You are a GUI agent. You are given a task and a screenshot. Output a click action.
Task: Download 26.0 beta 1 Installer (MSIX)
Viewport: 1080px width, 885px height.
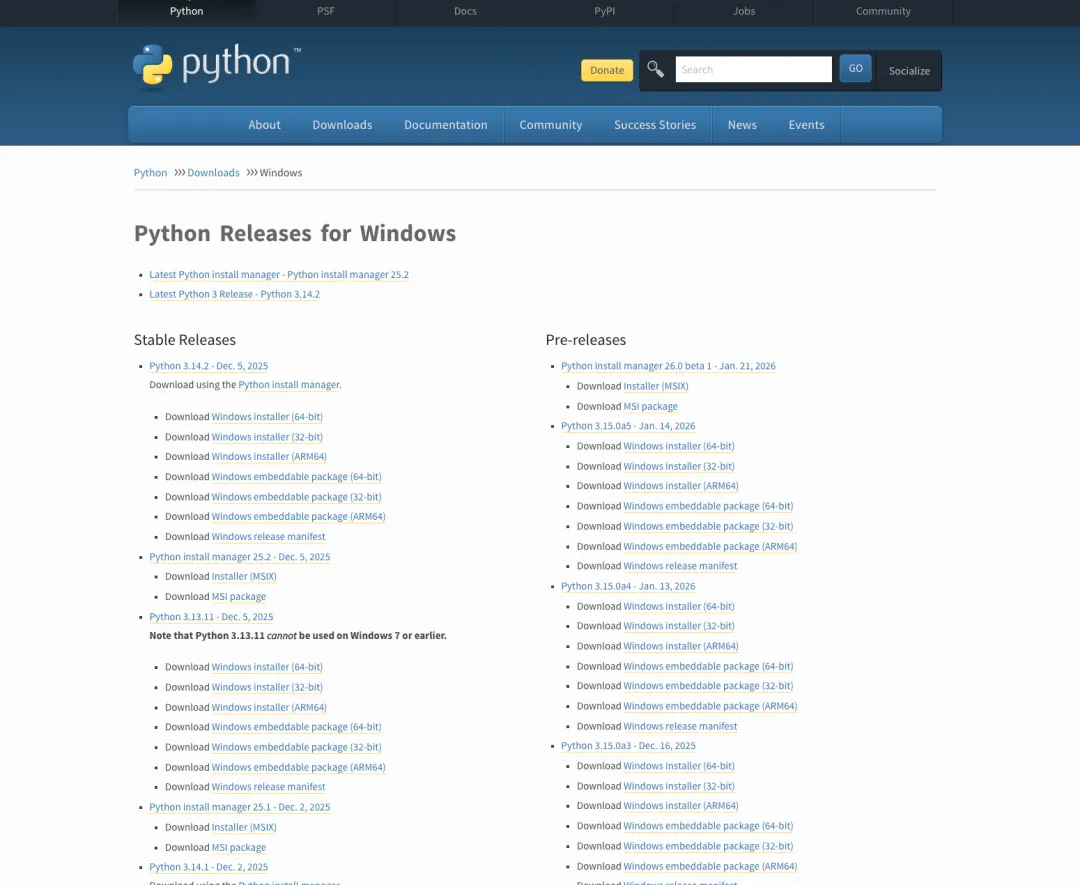(656, 386)
